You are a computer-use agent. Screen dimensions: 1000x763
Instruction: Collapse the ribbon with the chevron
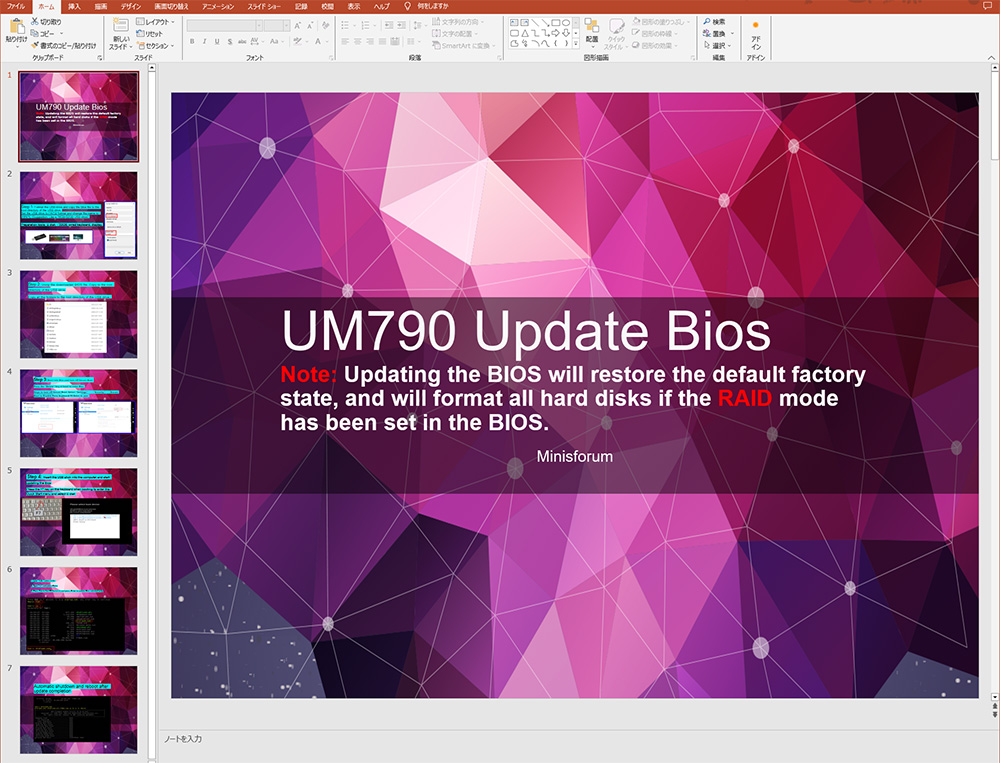[991, 57]
